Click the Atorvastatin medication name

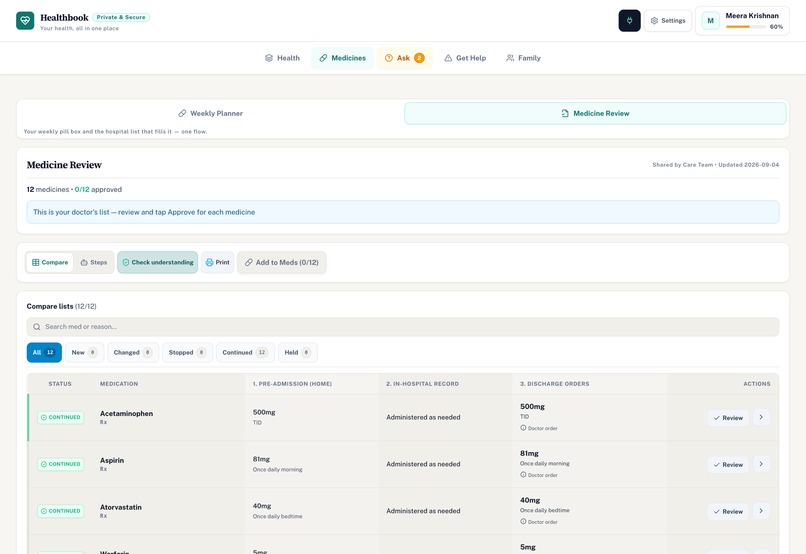pos(121,507)
